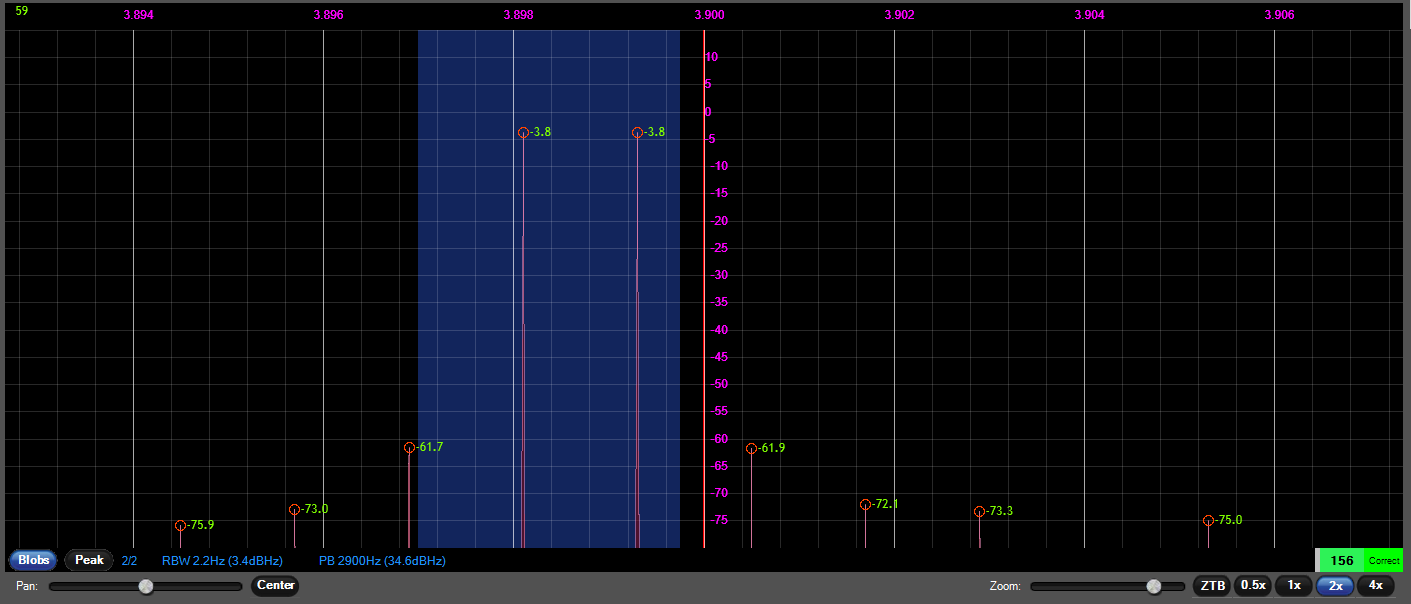Click the PB 2900Hz passband label
This screenshot has width=1411, height=604.
pyautogui.click(x=381, y=560)
